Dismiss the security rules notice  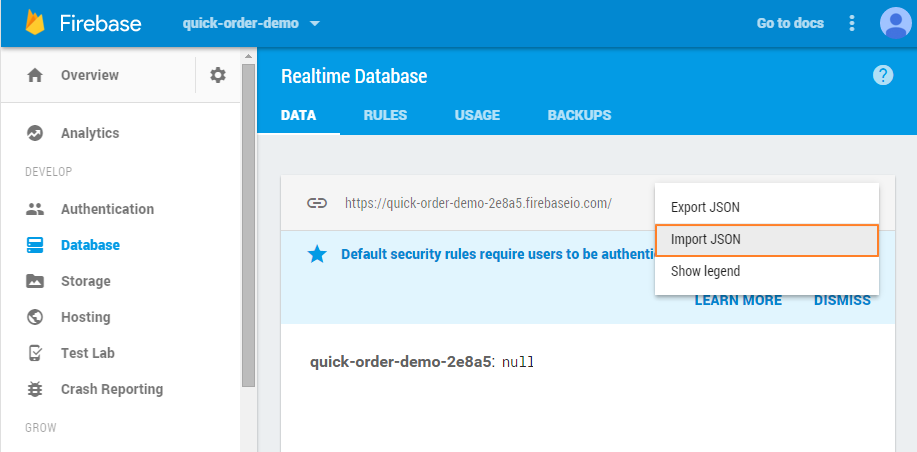[842, 300]
